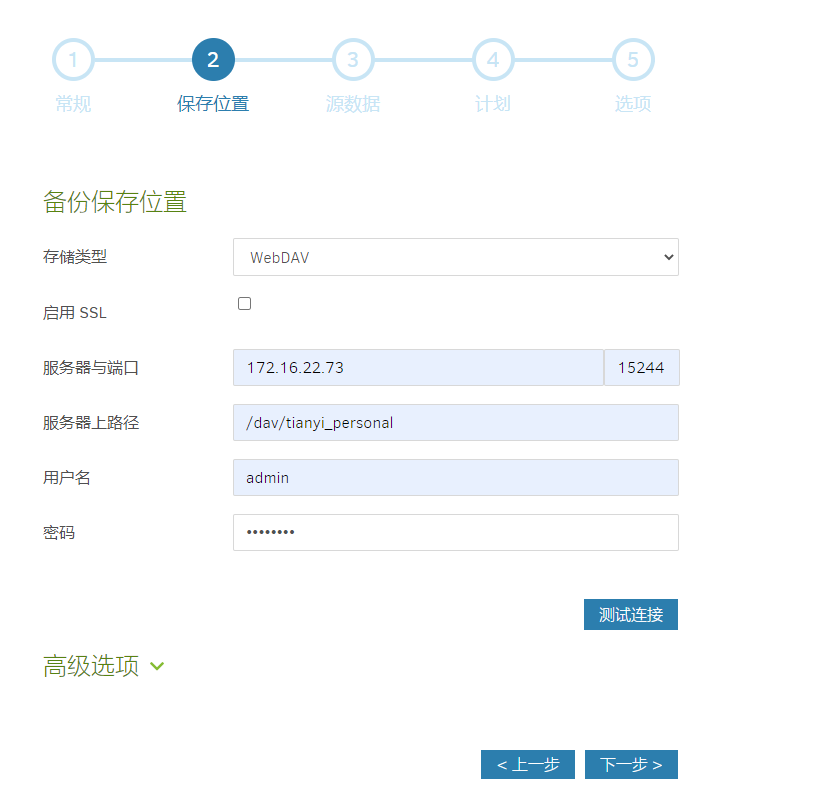Click the 用户名 field containing admin
This screenshot has height=800, width=819.
coord(455,478)
